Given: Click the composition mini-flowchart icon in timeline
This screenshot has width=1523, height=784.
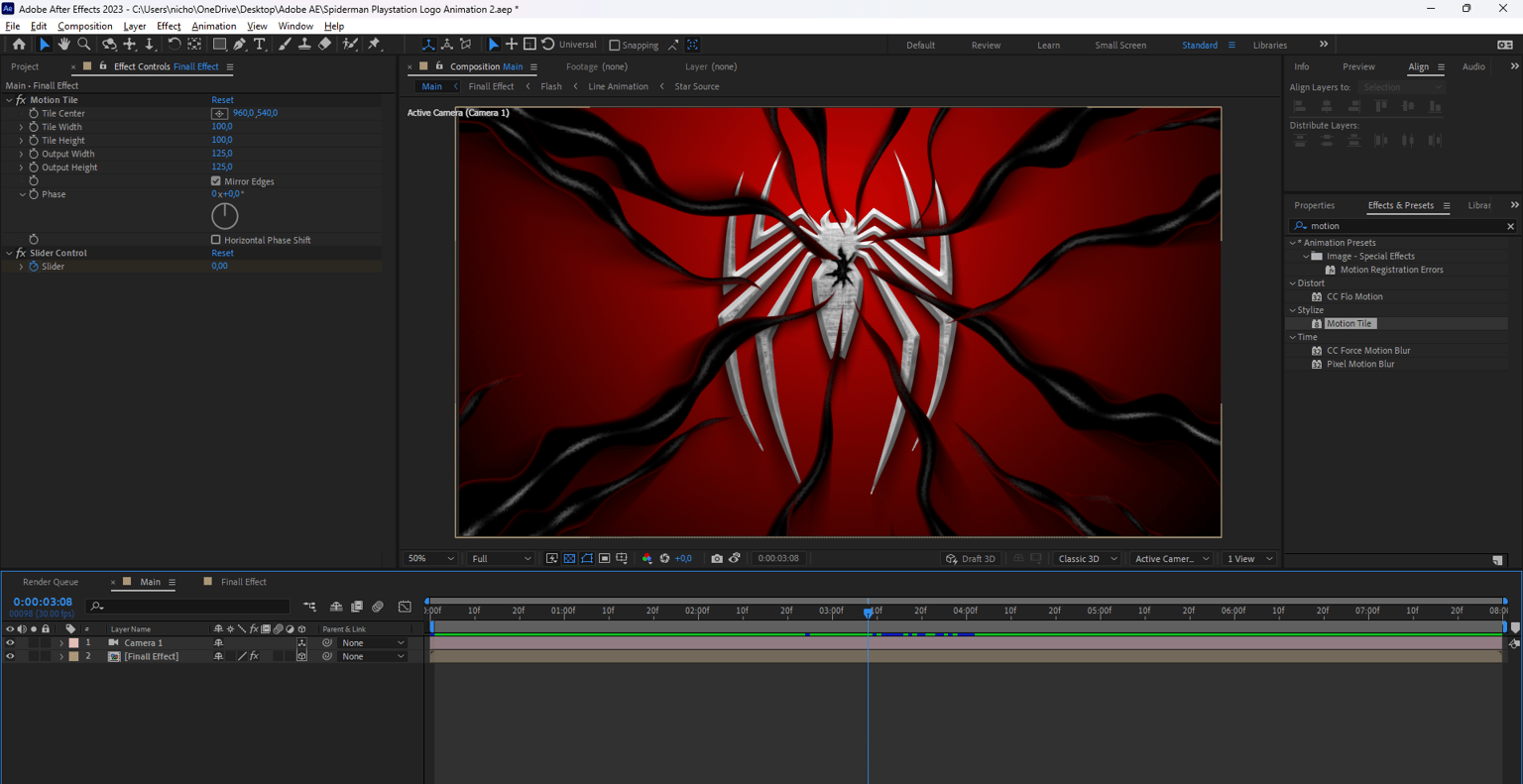Looking at the screenshot, I should pos(310,607).
